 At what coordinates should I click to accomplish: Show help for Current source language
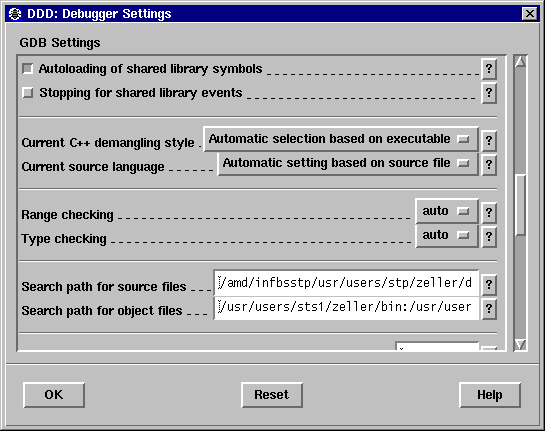[x=489, y=165]
